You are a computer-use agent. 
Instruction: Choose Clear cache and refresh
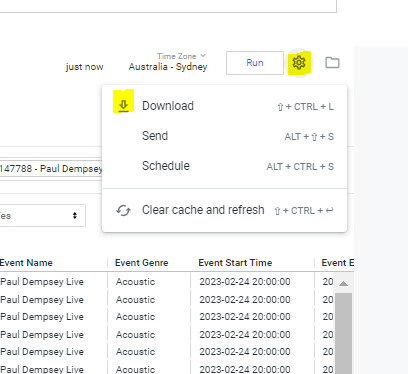(224, 210)
